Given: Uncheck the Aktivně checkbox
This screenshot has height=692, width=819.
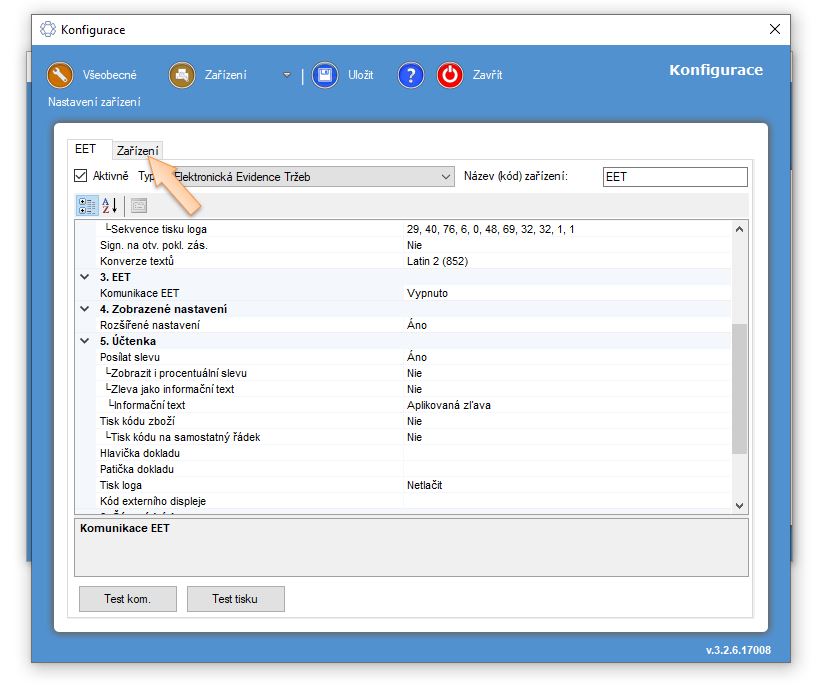Looking at the screenshot, I should (81, 176).
